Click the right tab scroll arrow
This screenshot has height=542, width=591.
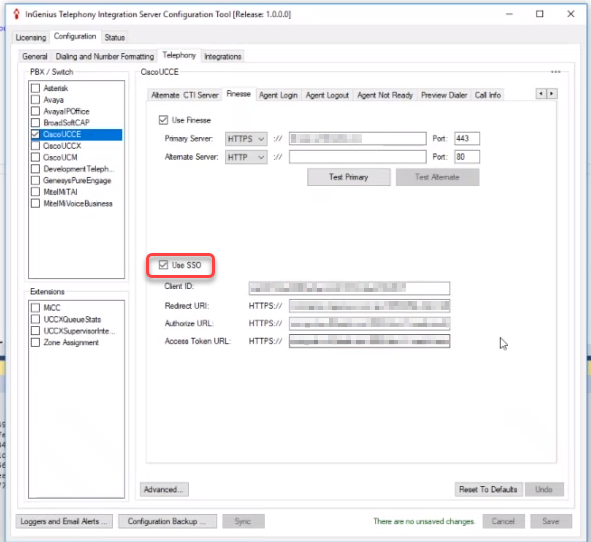552,93
